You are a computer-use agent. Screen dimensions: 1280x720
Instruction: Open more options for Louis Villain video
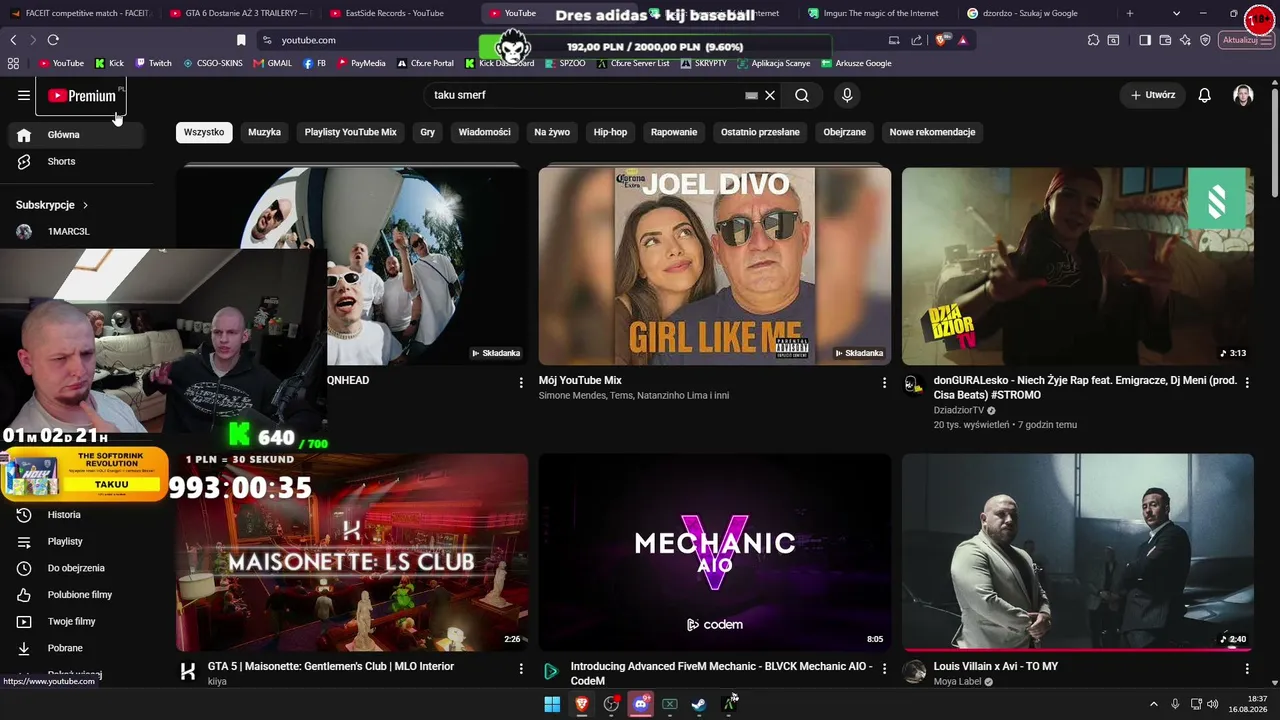pos(1247,669)
